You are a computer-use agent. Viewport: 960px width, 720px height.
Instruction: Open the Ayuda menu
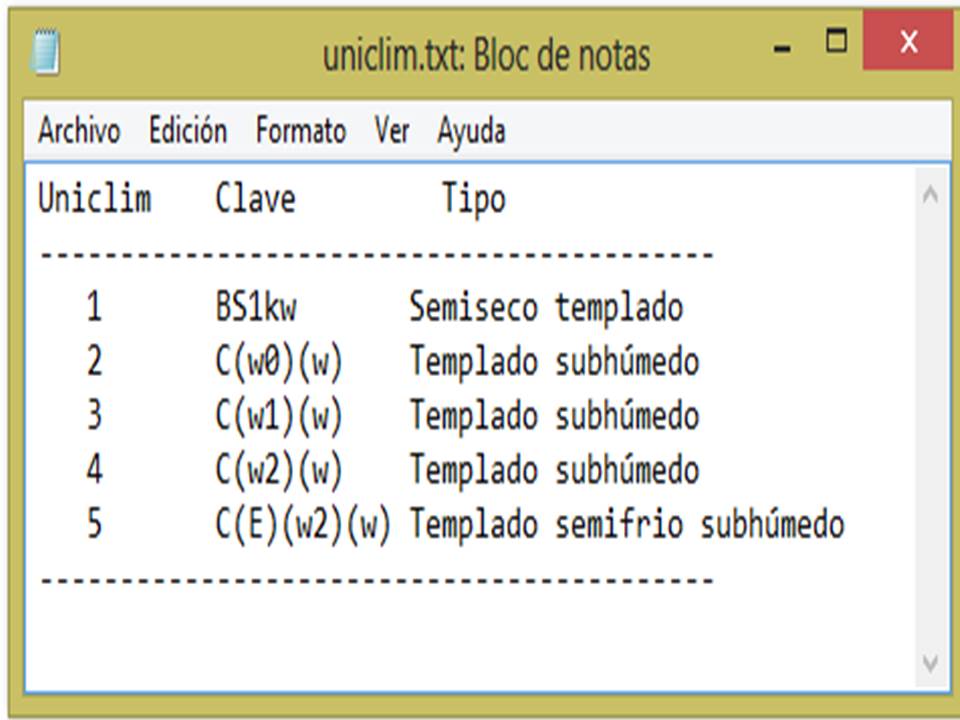470,131
